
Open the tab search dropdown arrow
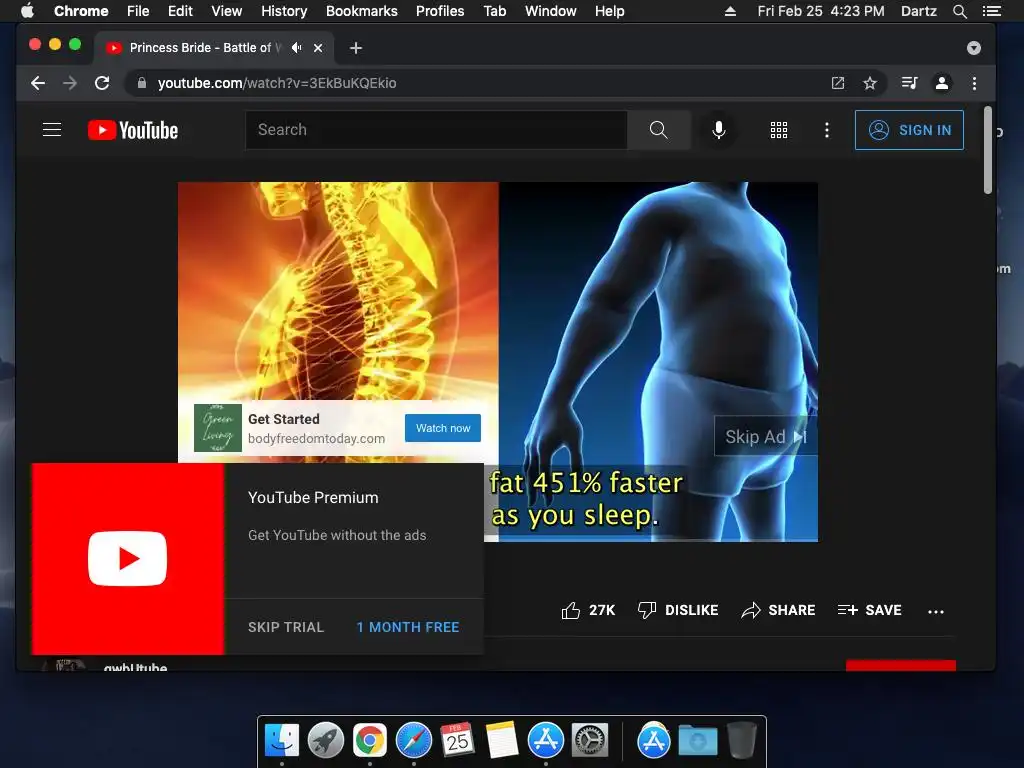coord(974,48)
